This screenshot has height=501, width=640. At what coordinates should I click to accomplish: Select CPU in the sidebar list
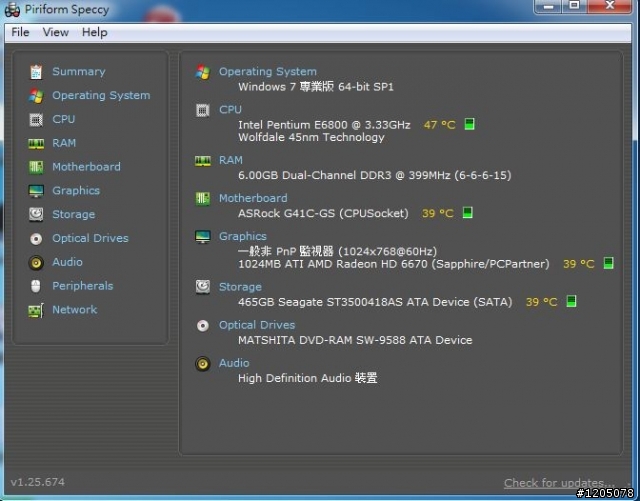64,119
